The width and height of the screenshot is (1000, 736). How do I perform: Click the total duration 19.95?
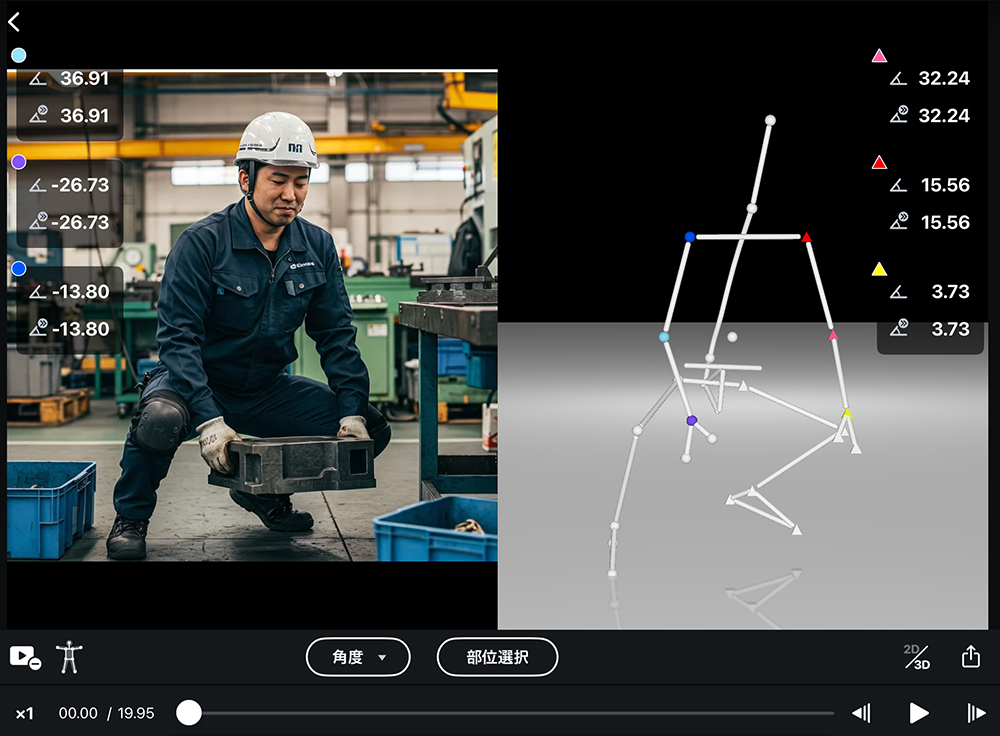[136, 713]
